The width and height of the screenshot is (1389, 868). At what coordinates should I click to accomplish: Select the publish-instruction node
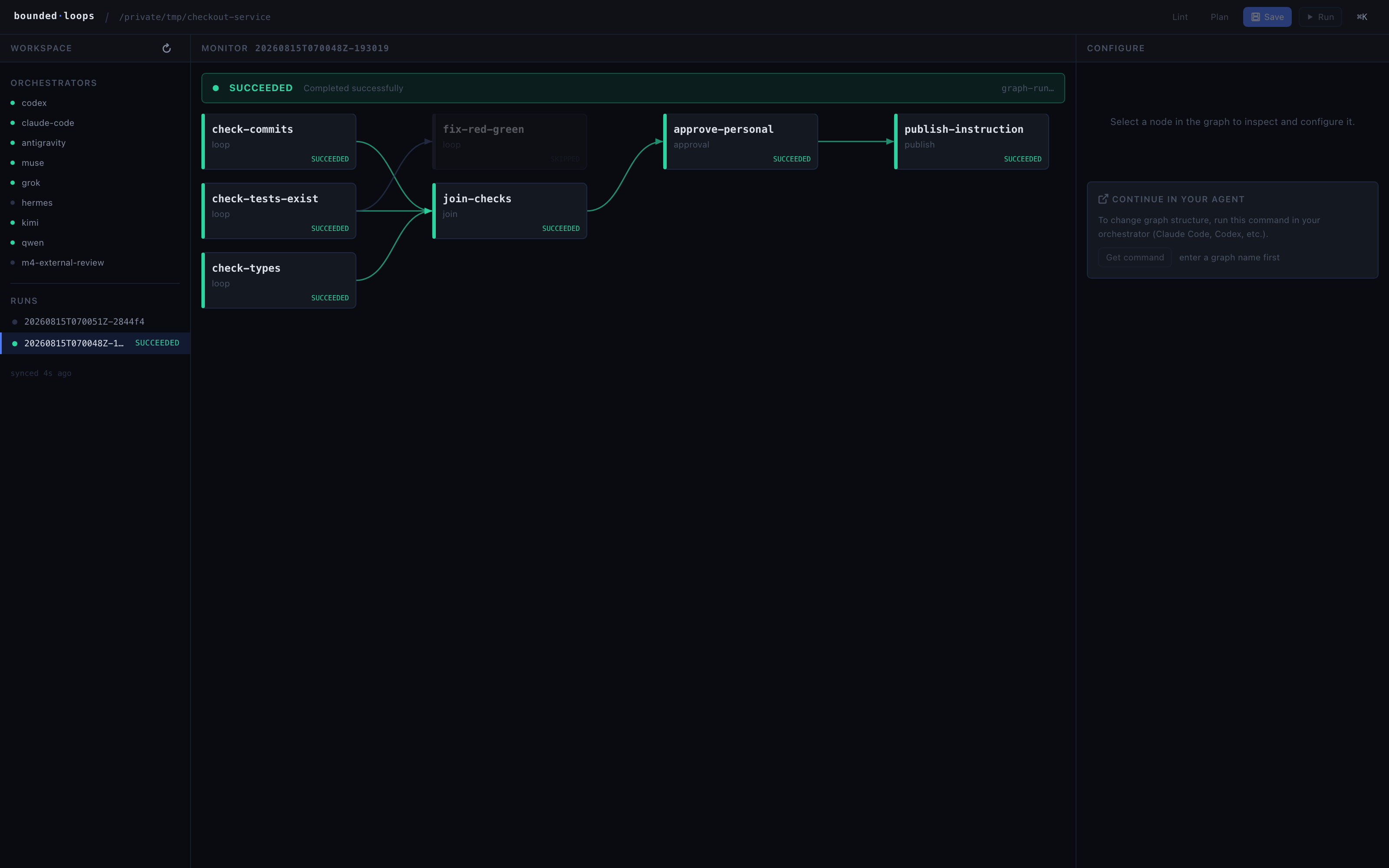coord(971,142)
